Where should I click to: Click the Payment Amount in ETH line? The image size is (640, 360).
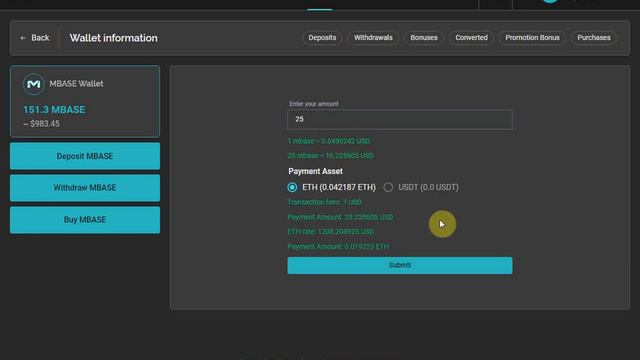[338, 247]
